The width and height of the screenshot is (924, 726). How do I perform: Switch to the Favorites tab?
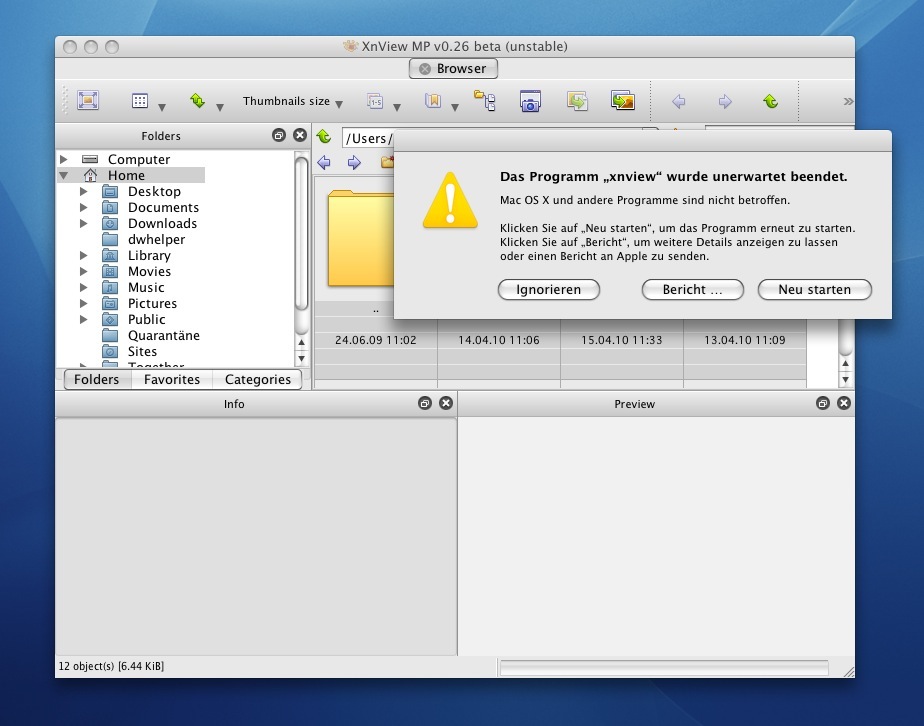(x=171, y=380)
